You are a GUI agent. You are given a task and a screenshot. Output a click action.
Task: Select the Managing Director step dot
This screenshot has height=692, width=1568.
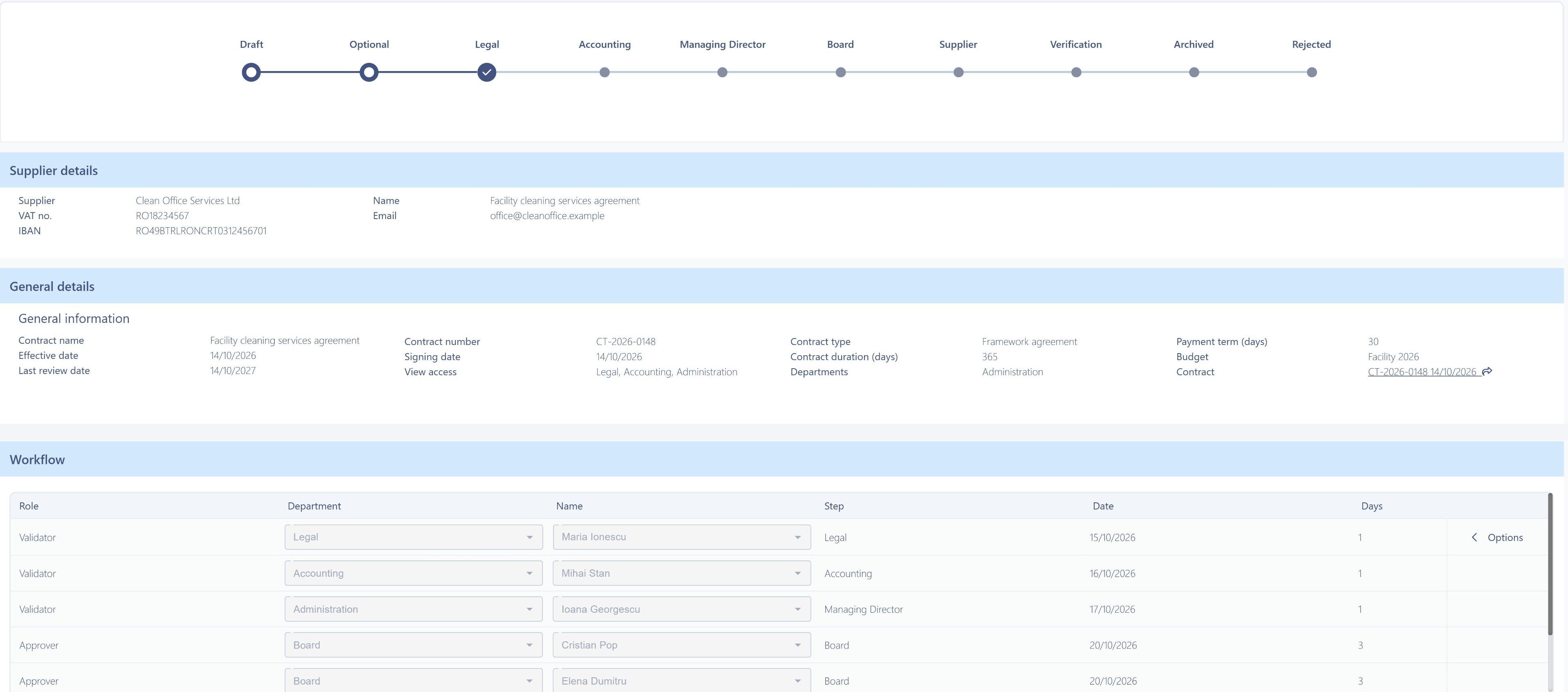pos(722,72)
